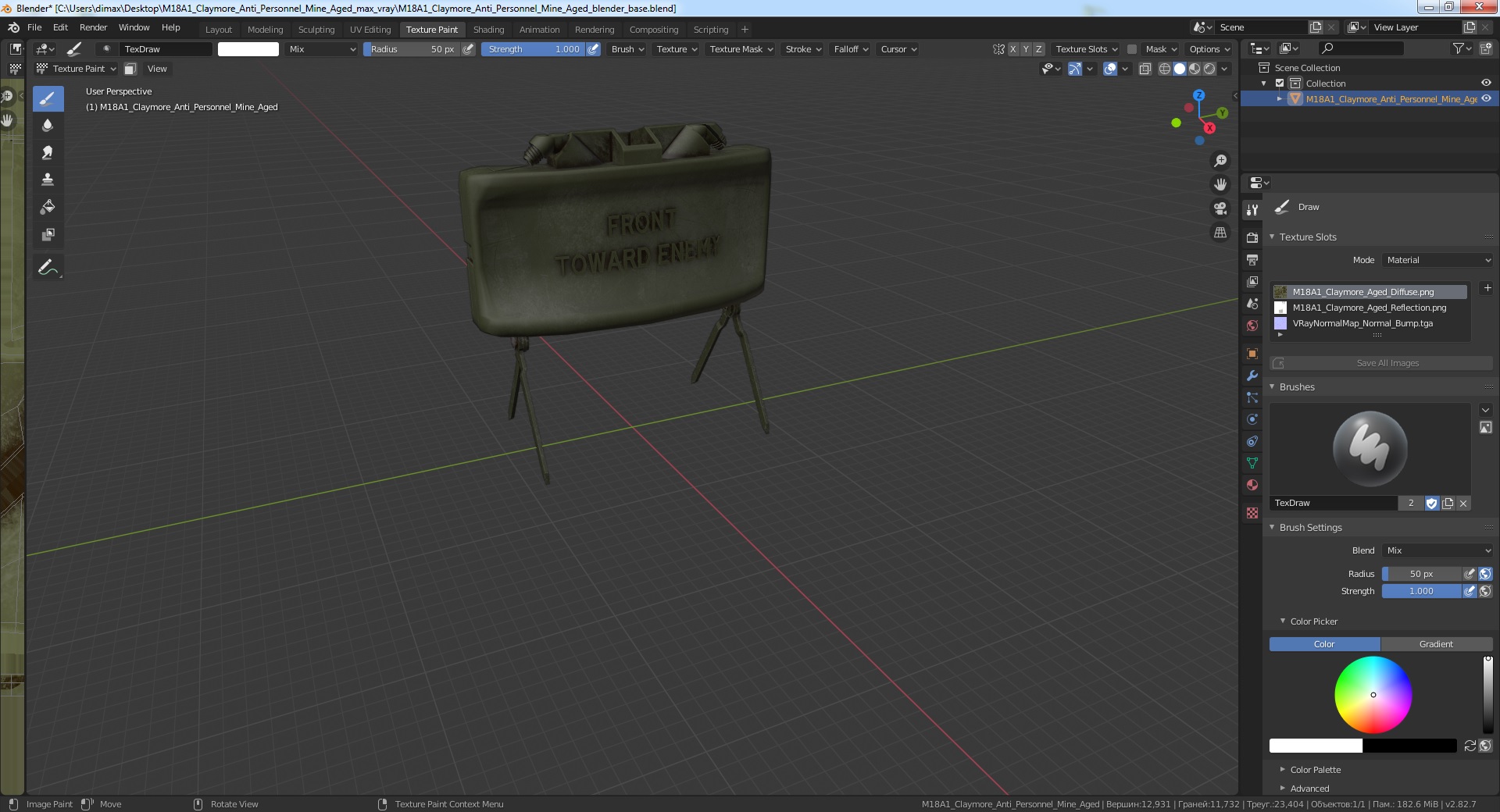Switch to material preview shading
1500x812 pixels.
(x=1195, y=69)
